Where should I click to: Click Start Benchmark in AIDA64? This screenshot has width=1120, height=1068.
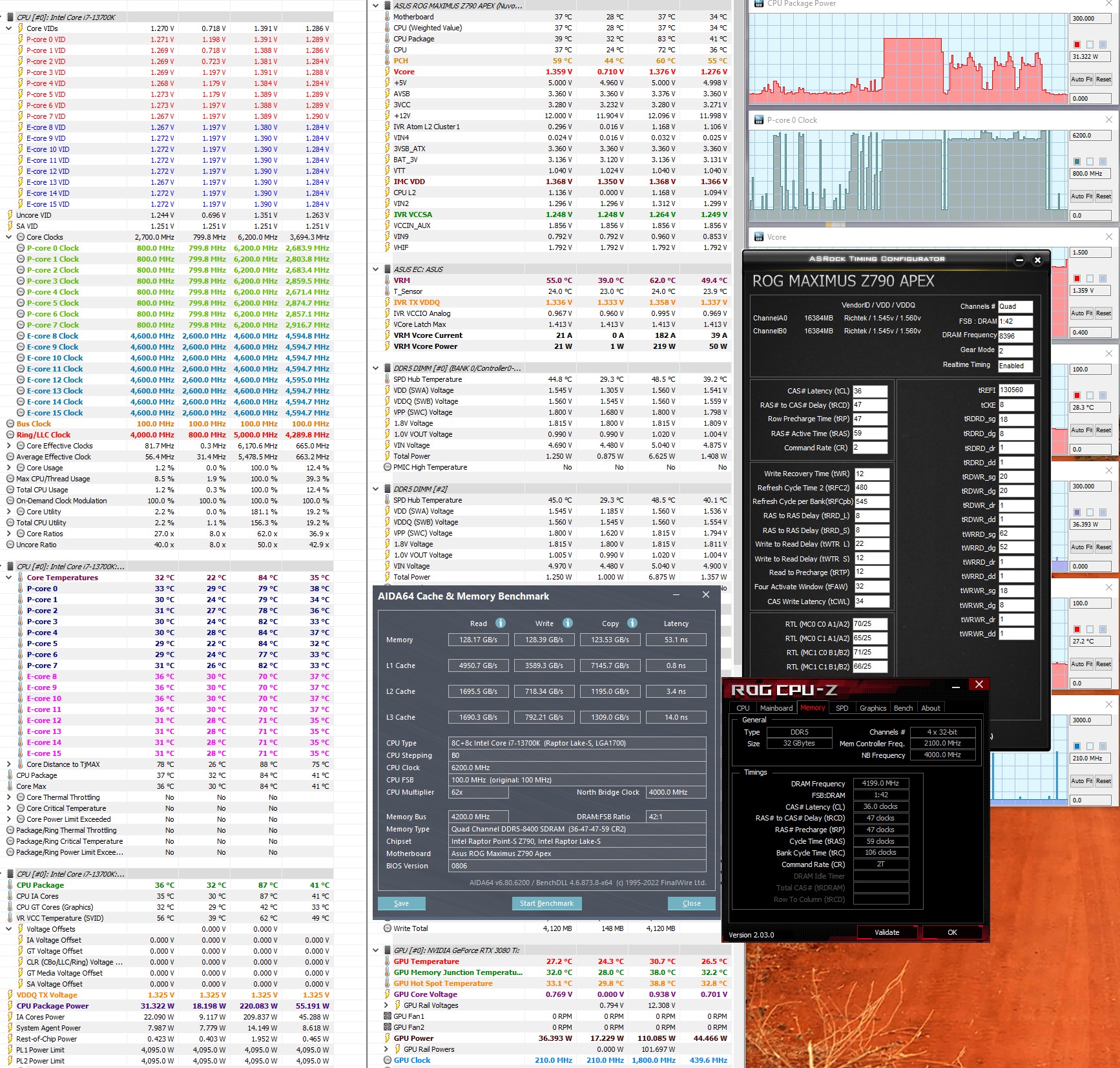pos(547,903)
